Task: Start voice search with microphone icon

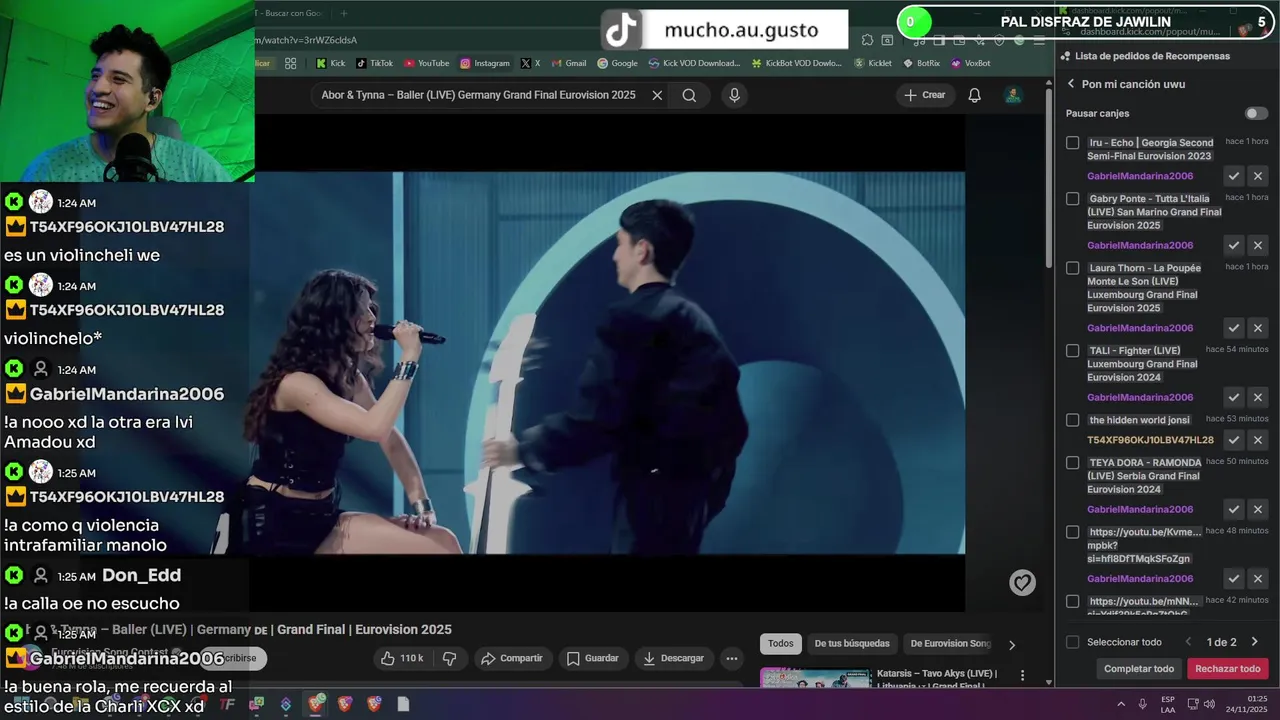Action: click(x=734, y=95)
